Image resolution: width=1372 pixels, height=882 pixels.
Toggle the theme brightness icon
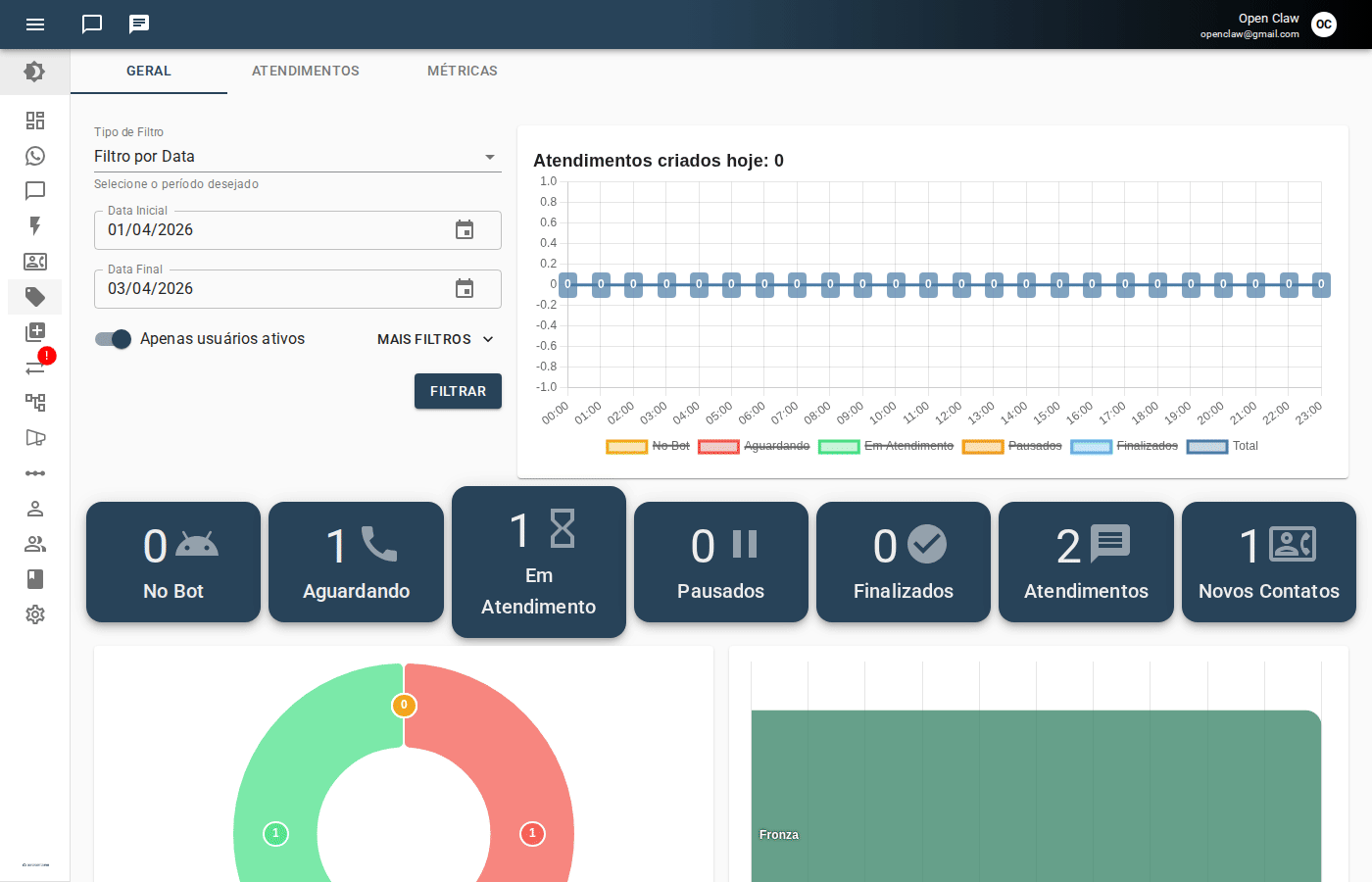pos(34,72)
